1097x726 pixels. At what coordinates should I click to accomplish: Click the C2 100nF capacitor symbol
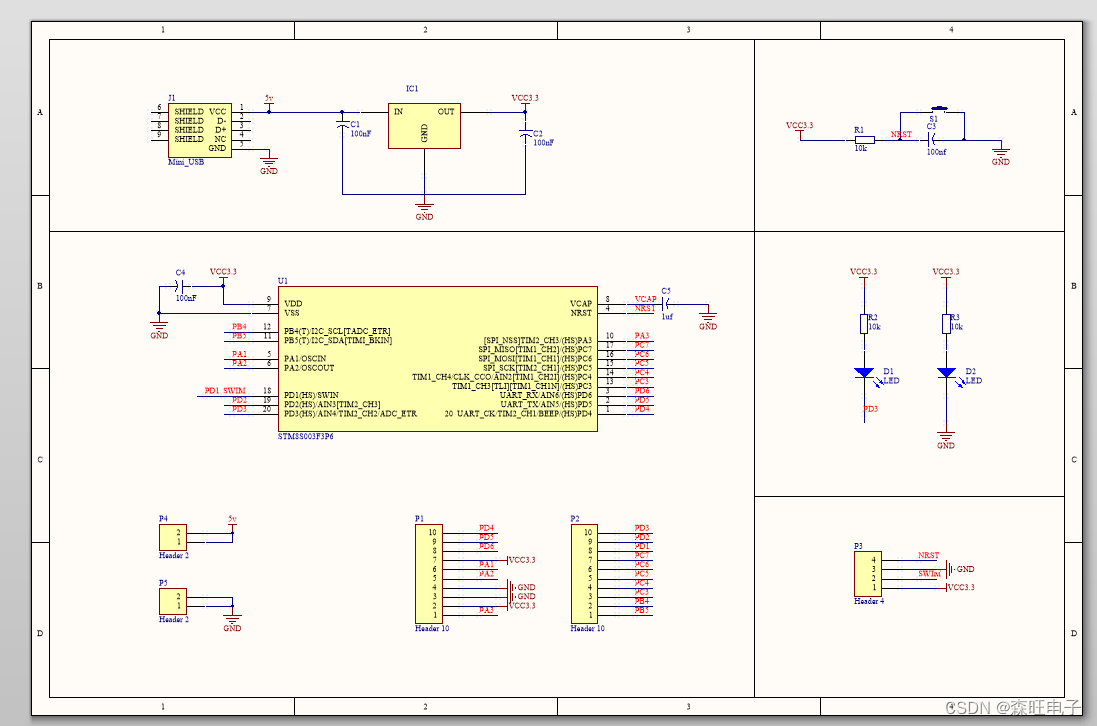525,134
